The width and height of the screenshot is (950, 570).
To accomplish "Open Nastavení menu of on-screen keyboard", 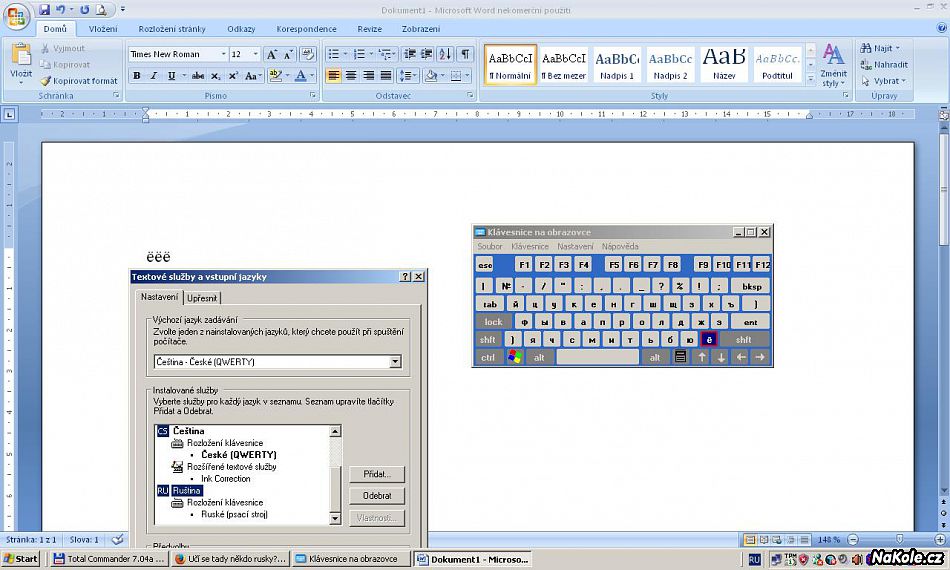I will pos(576,247).
